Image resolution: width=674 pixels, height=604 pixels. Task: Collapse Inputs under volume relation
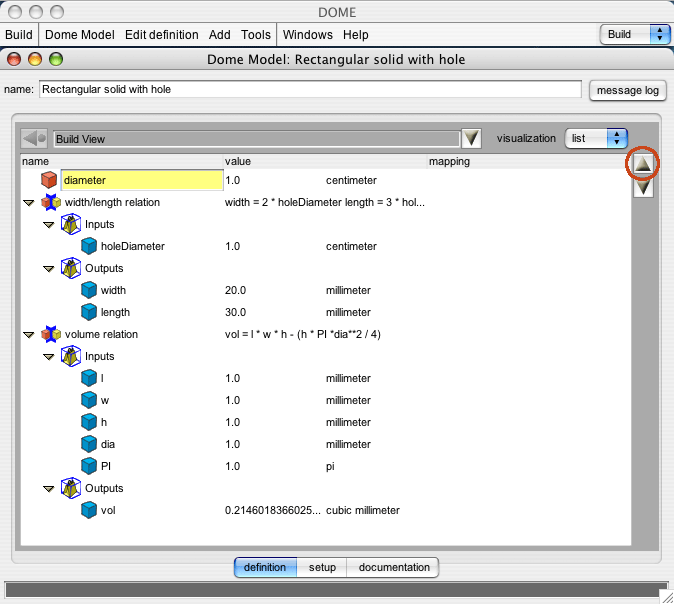point(49,357)
